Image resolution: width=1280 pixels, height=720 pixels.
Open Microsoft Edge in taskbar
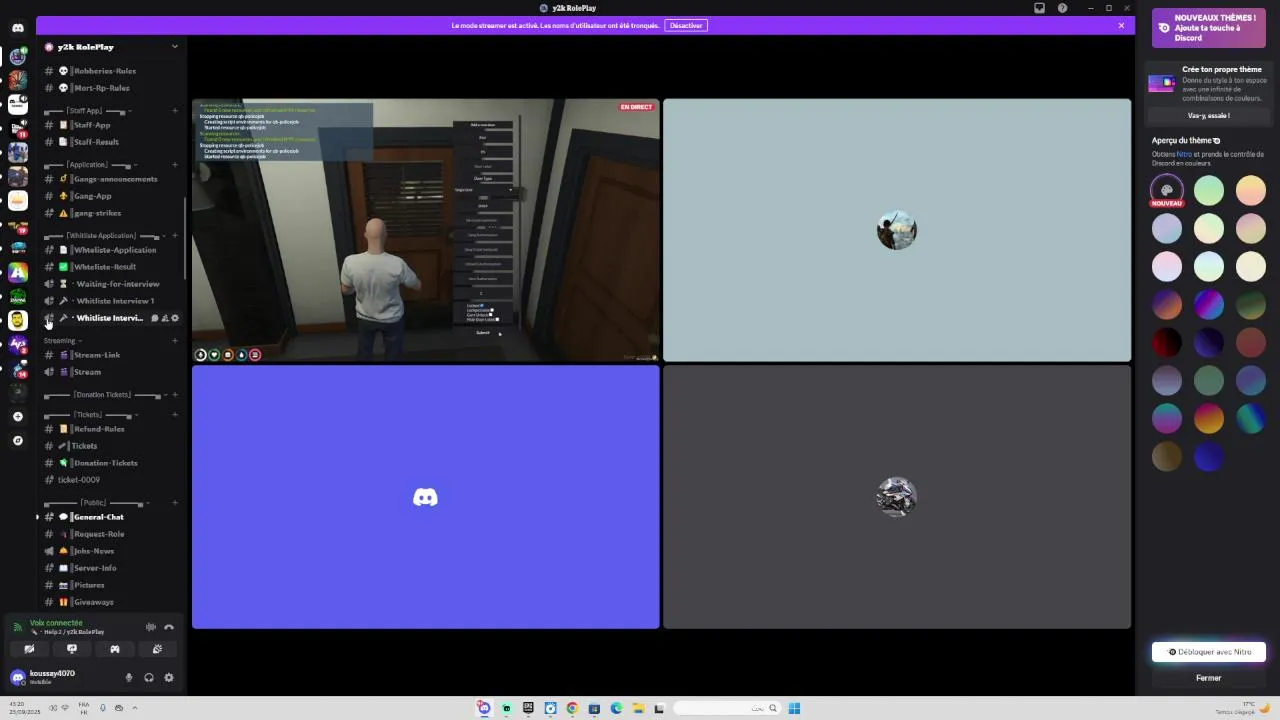point(616,708)
